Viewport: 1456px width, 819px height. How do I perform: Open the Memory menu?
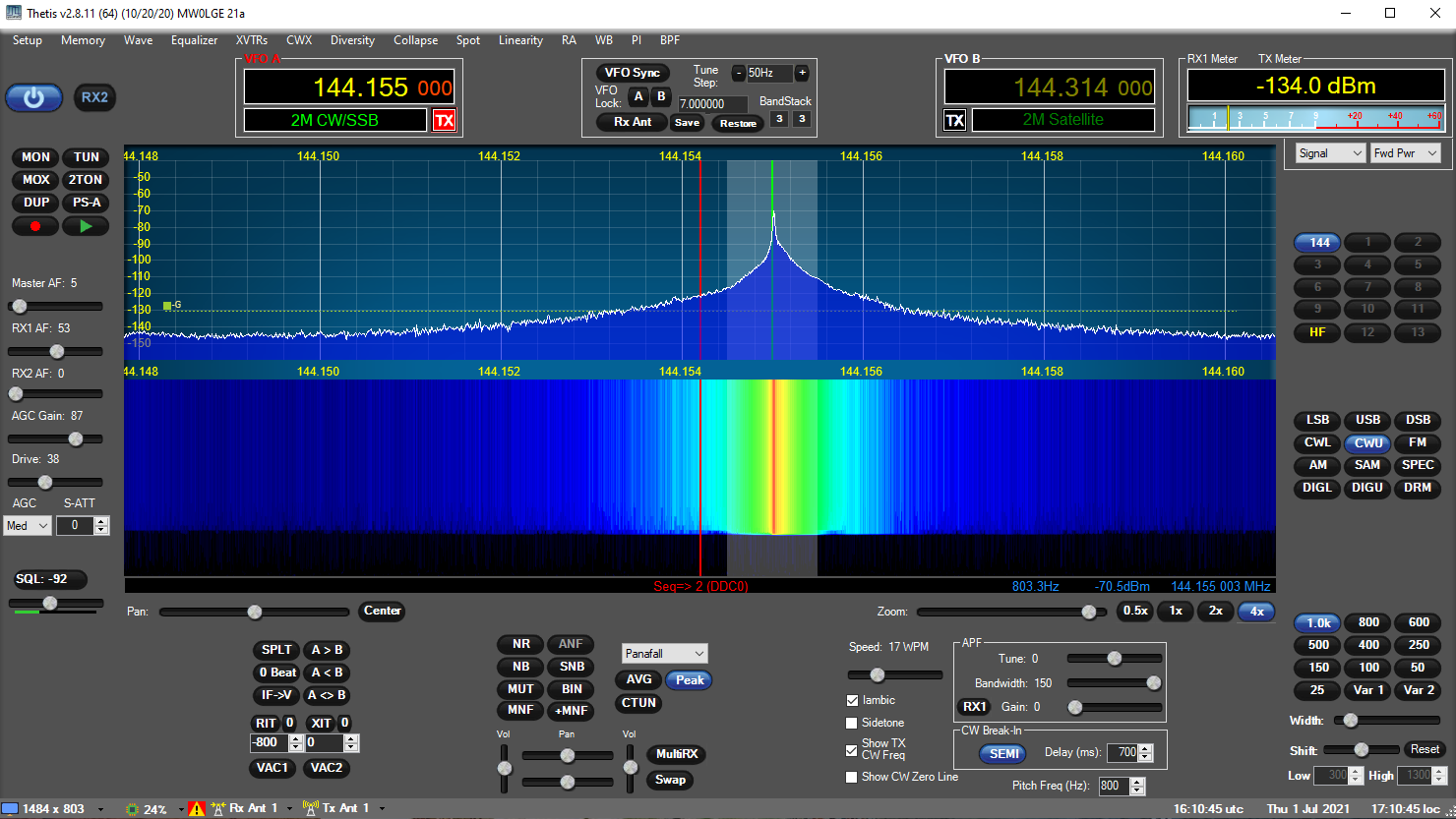83,40
